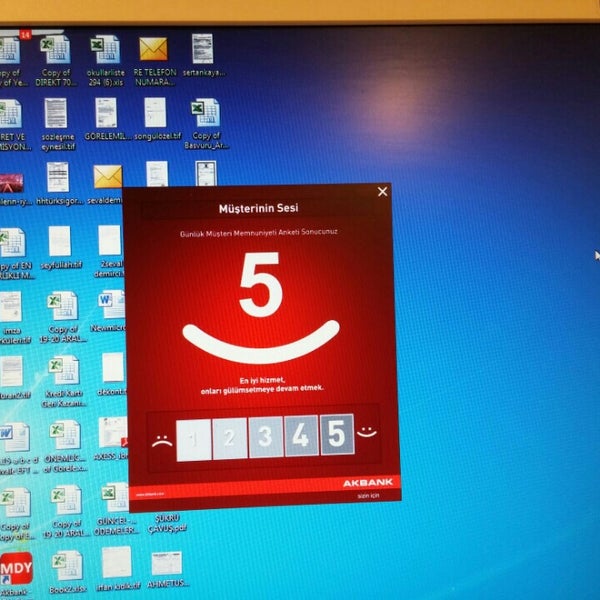Open songulozel.tif desktop file
The image size is (600, 600).
156,119
